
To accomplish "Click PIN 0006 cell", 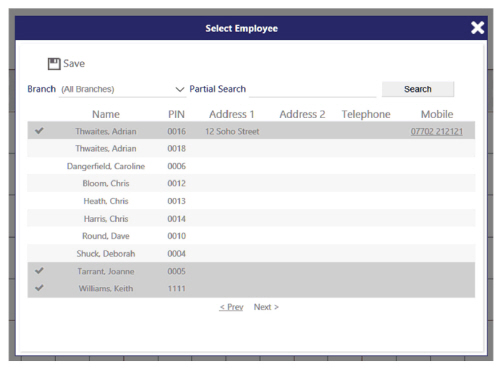I will [177, 166].
